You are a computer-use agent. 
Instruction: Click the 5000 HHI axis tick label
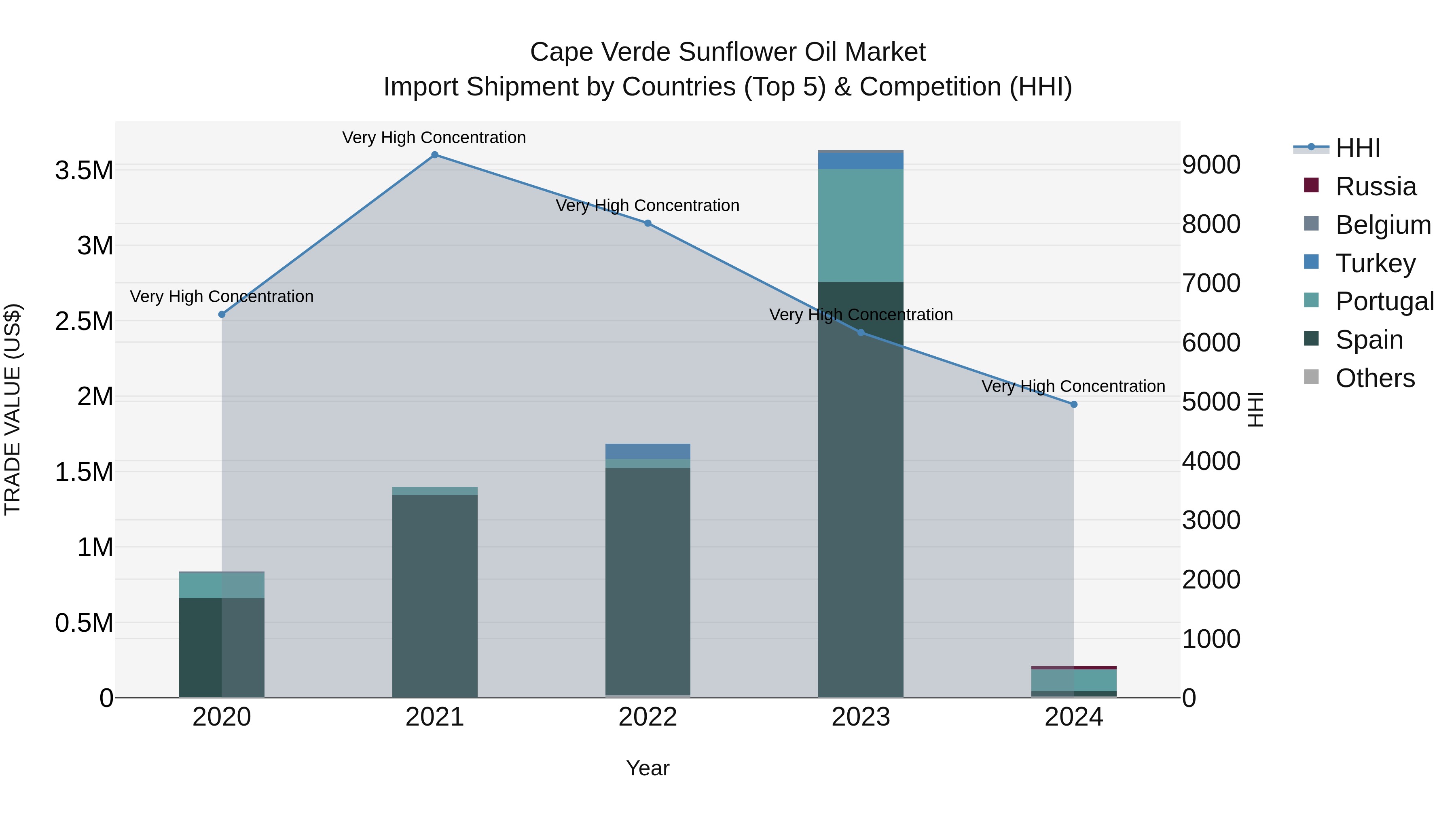point(1211,402)
